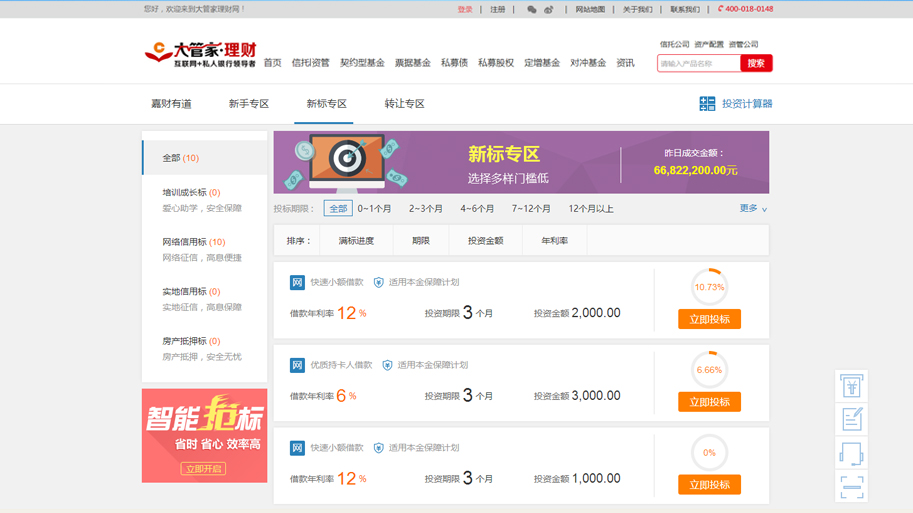Click the WeChat icon in top bar
This screenshot has height=513, width=913.
(531, 9)
